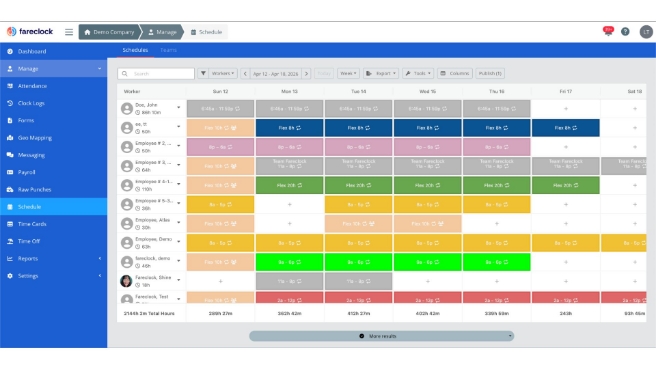
Task: Open Clock Logs in sidebar
Action: [x=54, y=103]
